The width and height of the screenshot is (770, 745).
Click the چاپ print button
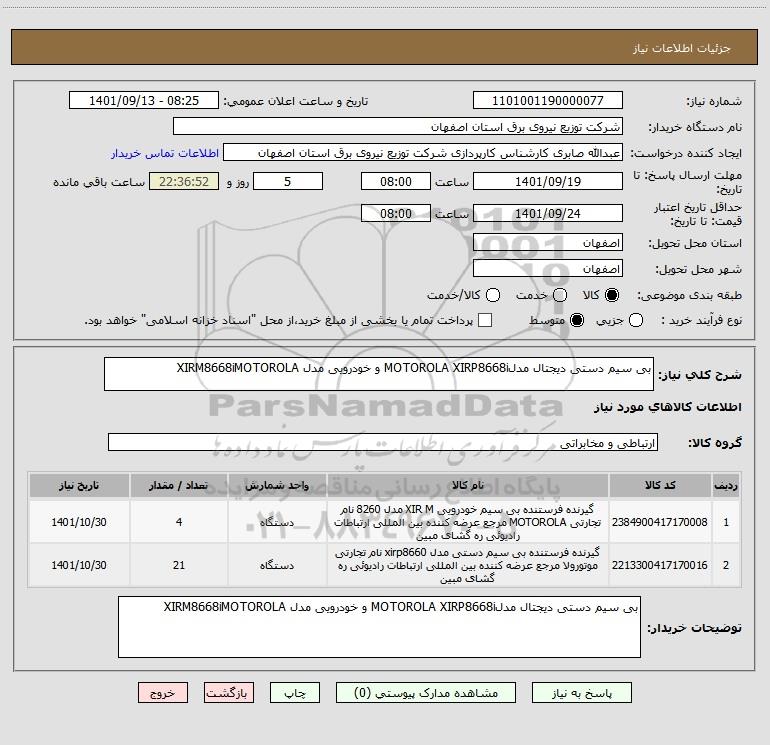[x=295, y=693]
